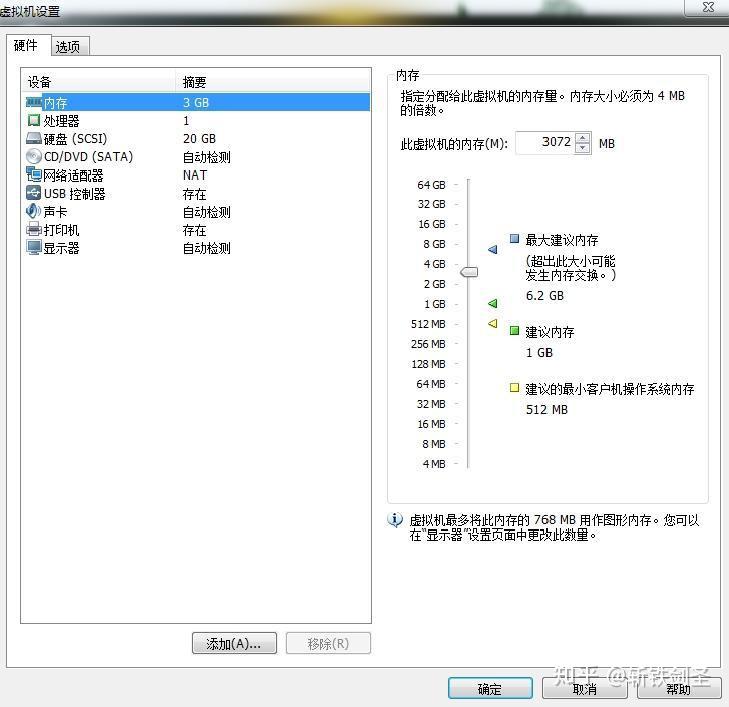Click the 8 MB slider scale label
Screen dimensions: 729x707
click(433, 444)
